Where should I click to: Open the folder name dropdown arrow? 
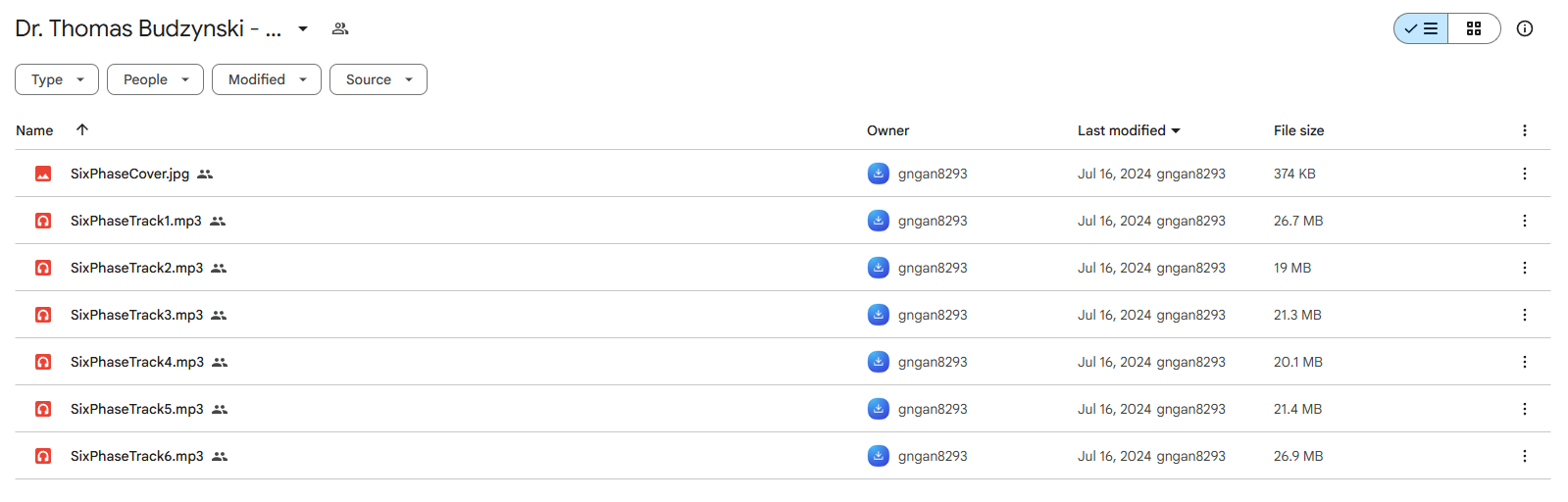coord(303,28)
